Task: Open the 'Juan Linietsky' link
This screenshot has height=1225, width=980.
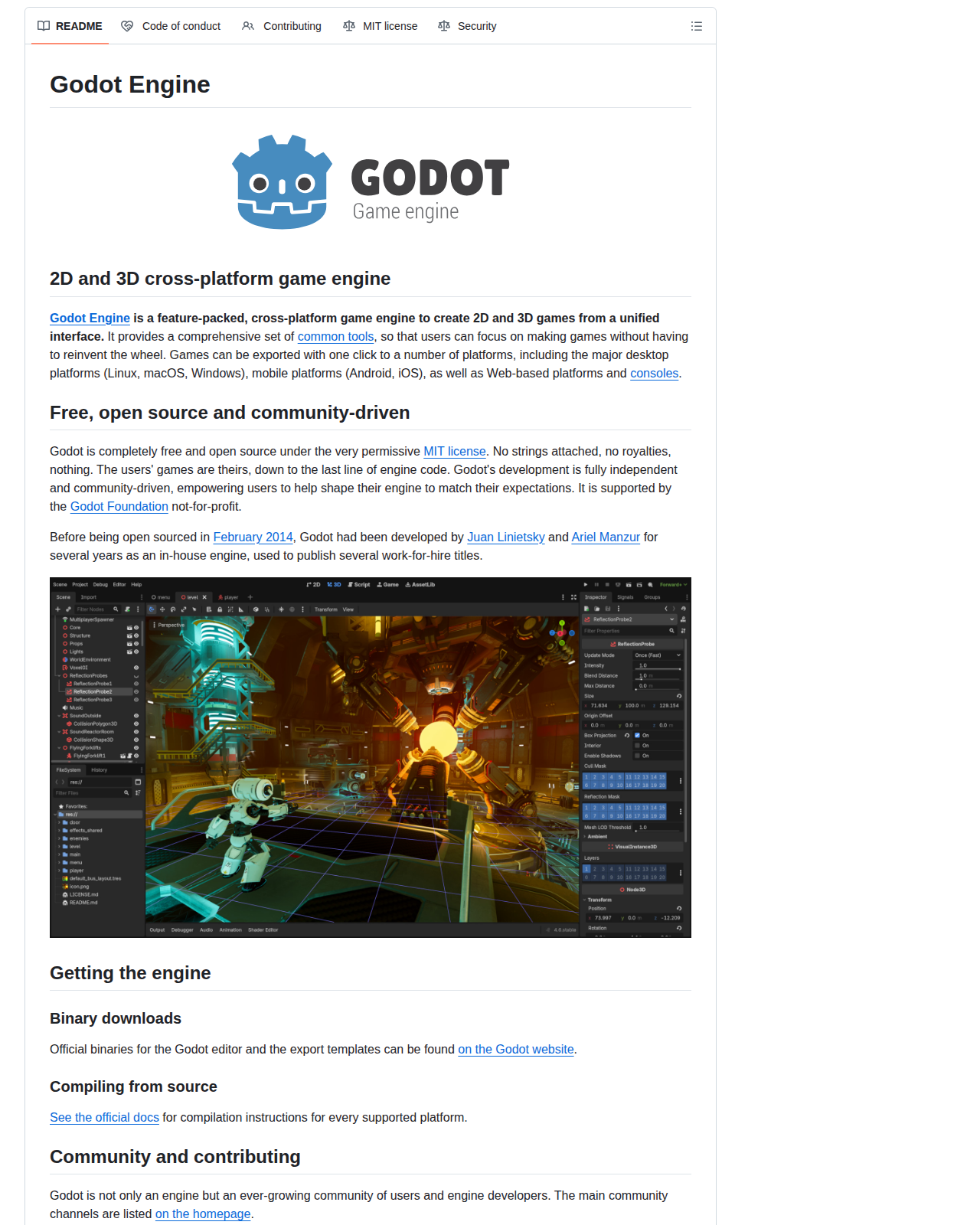Action: point(506,537)
